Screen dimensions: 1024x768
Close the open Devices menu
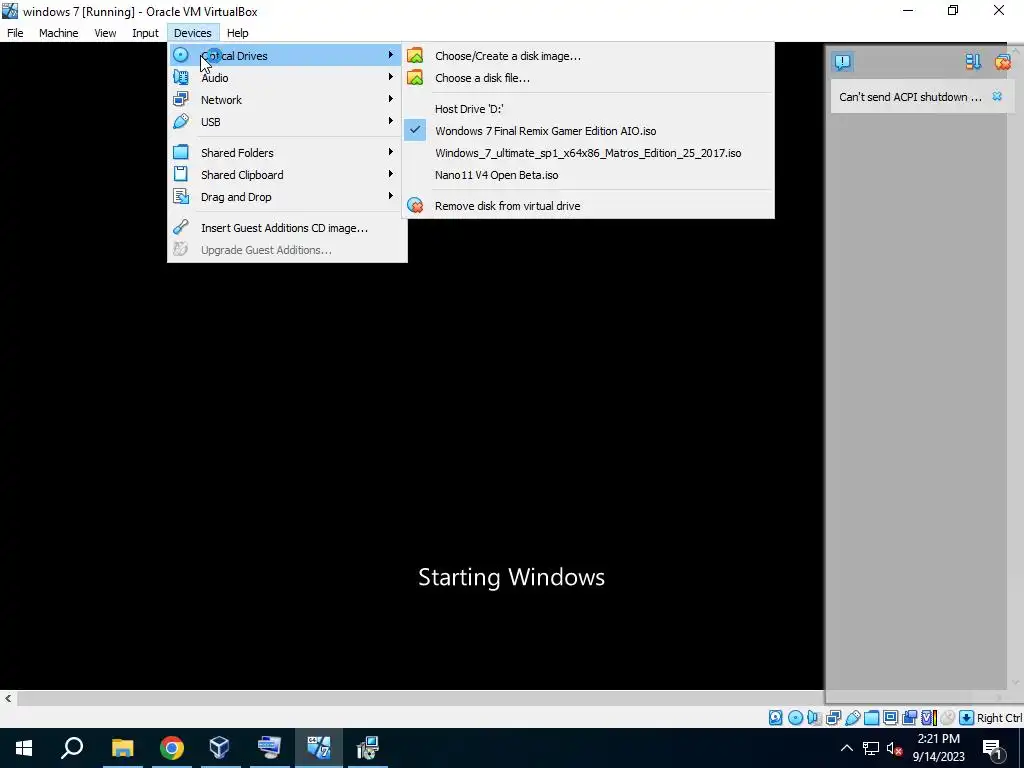tap(193, 33)
